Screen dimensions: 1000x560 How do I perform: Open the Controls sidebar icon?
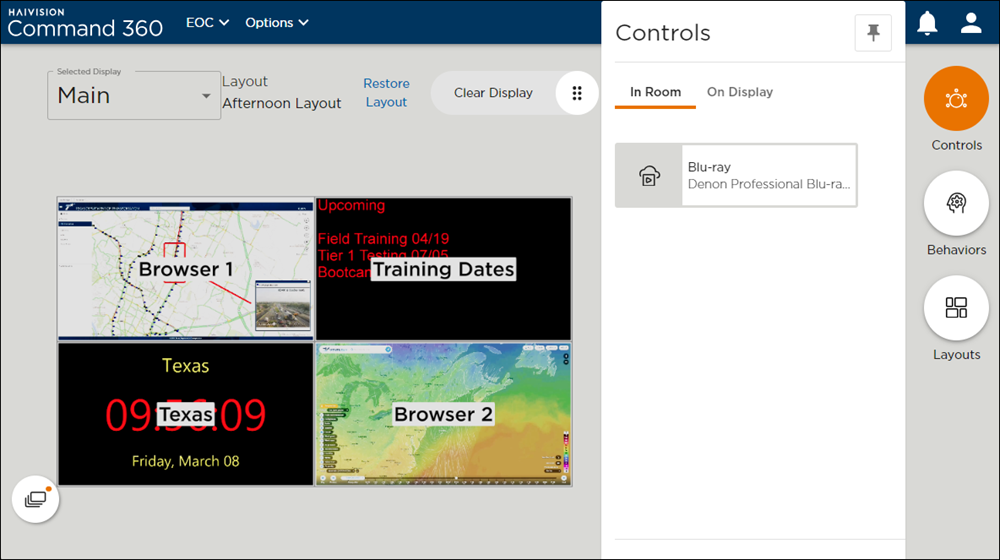coord(956,99)
